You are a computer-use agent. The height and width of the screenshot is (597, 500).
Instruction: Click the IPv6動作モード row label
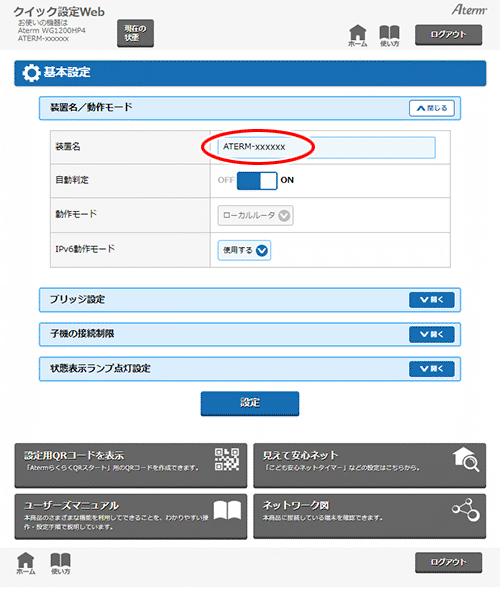click(85, 249)
